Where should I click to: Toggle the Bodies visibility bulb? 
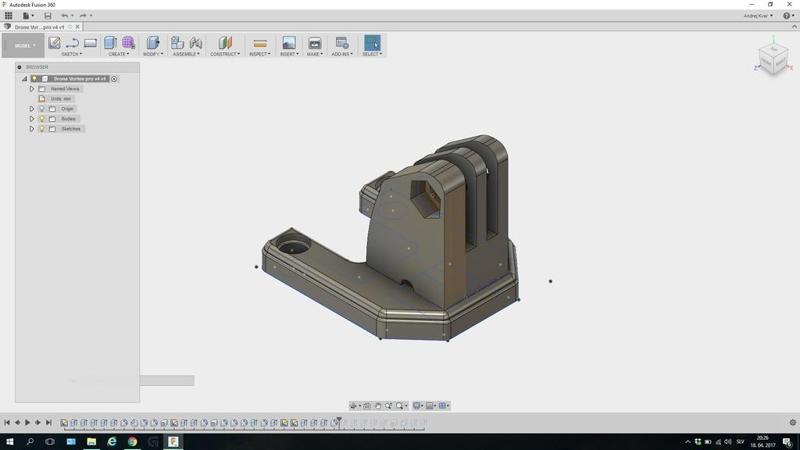click(42, 119)
